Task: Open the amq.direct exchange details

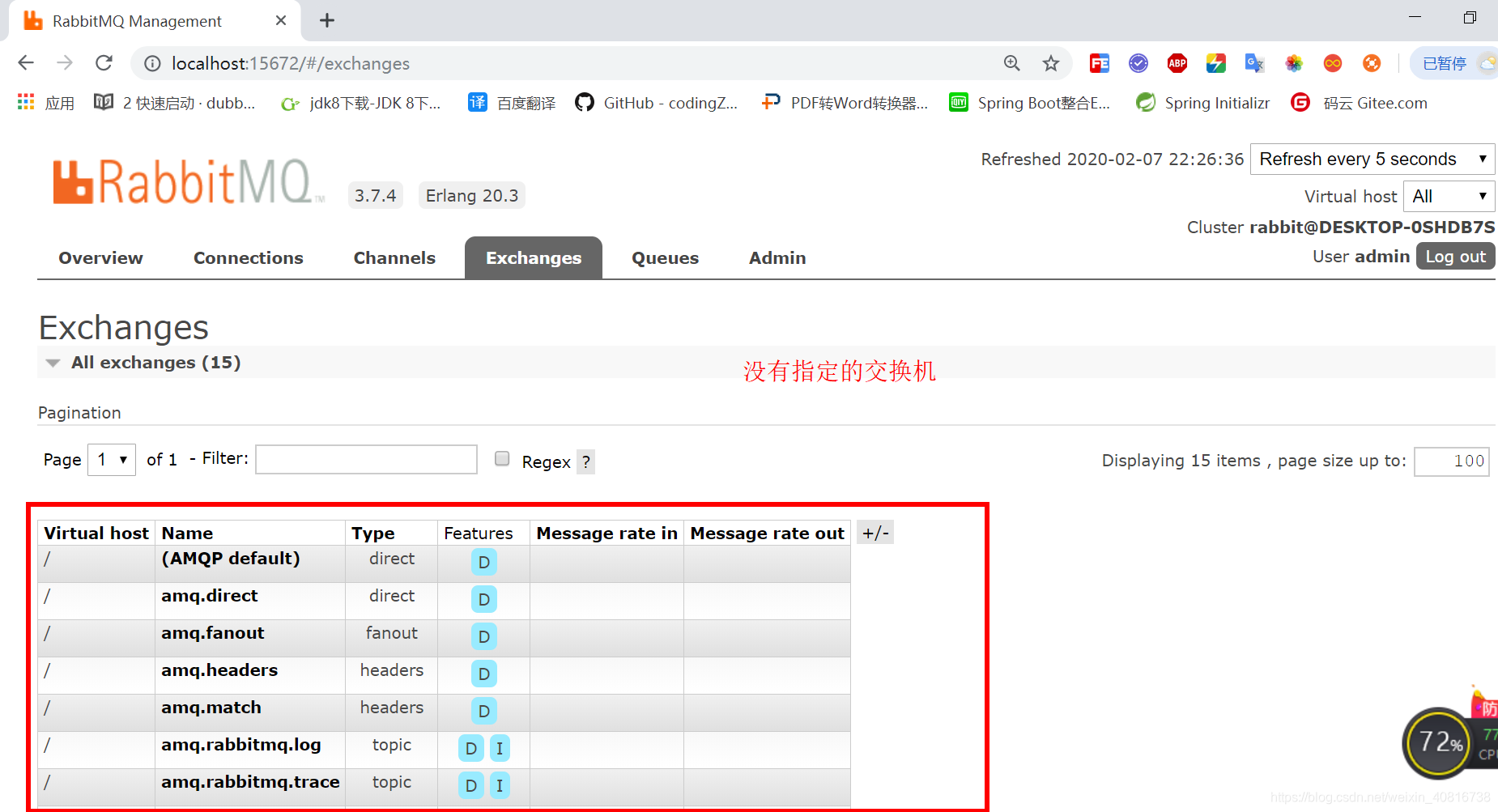Action: (209, 595)
